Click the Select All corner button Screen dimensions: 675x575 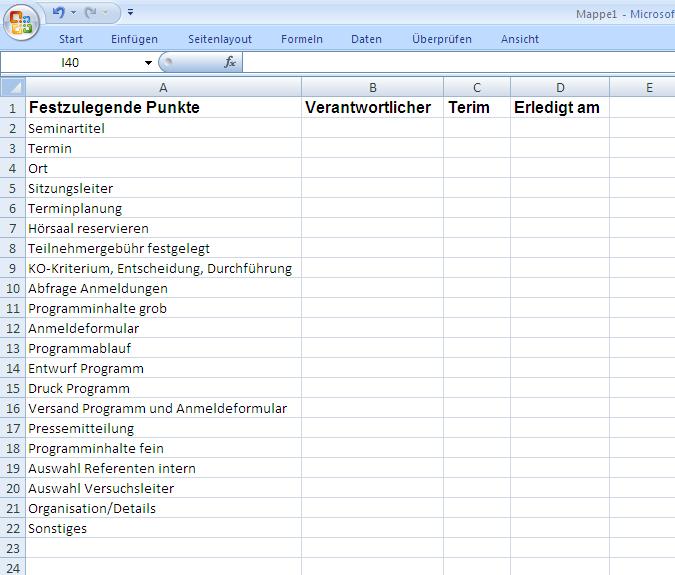click(x=12, y=87)
